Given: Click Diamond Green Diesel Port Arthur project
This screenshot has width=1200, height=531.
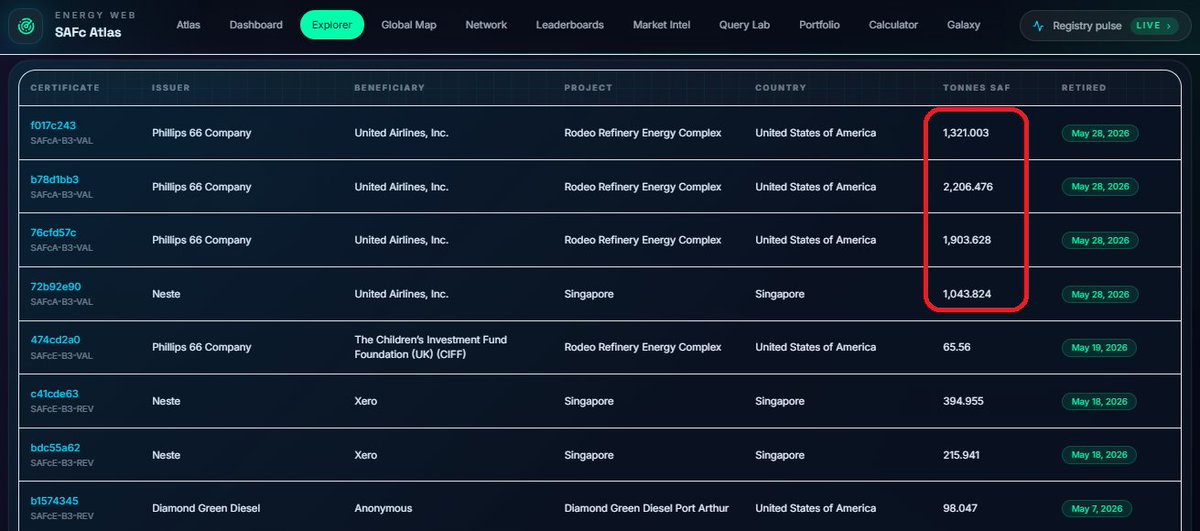Looking at the screenshot, I should click(x=647, y=508).
